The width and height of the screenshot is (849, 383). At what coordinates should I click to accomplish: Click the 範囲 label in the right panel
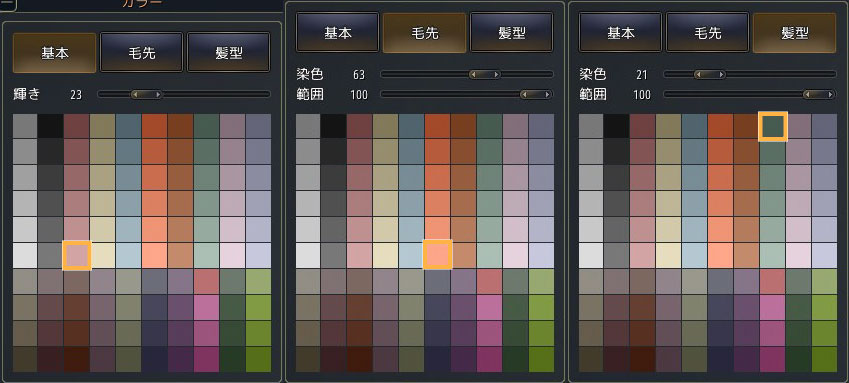pos(593,95)
